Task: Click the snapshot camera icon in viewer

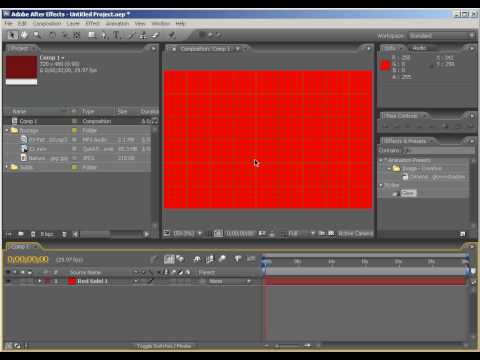Action: point(262,234)
